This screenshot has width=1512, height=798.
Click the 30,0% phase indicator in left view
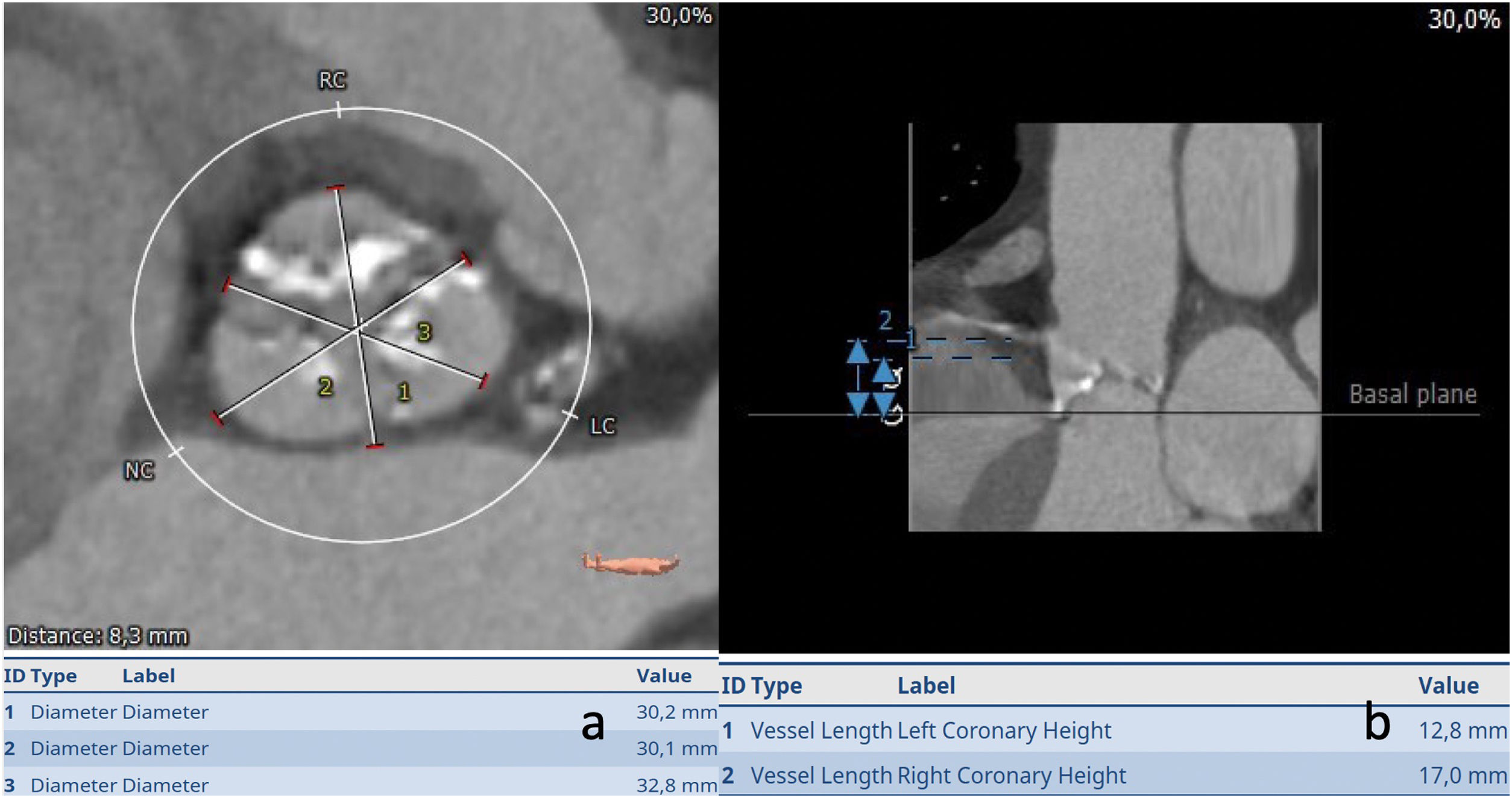(x=679, y=16)
